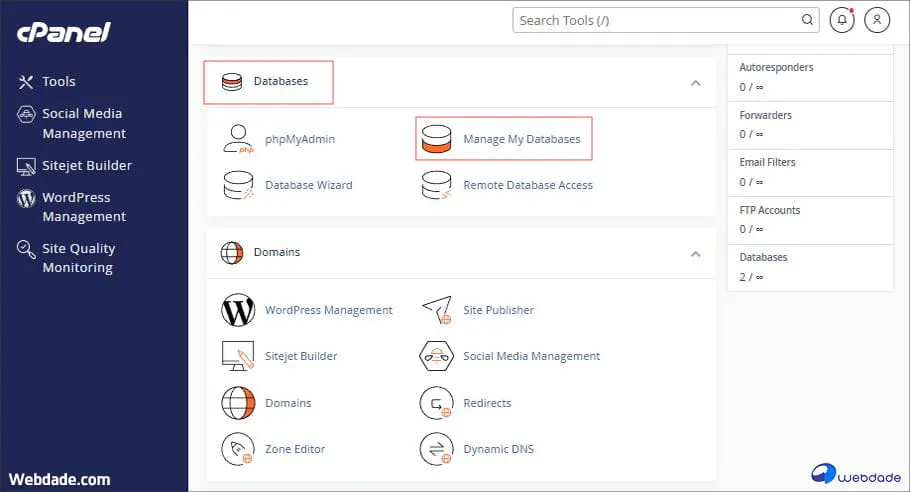Click the Domains section globe icon
The image size is (910, 492).
tap(232, 252)
